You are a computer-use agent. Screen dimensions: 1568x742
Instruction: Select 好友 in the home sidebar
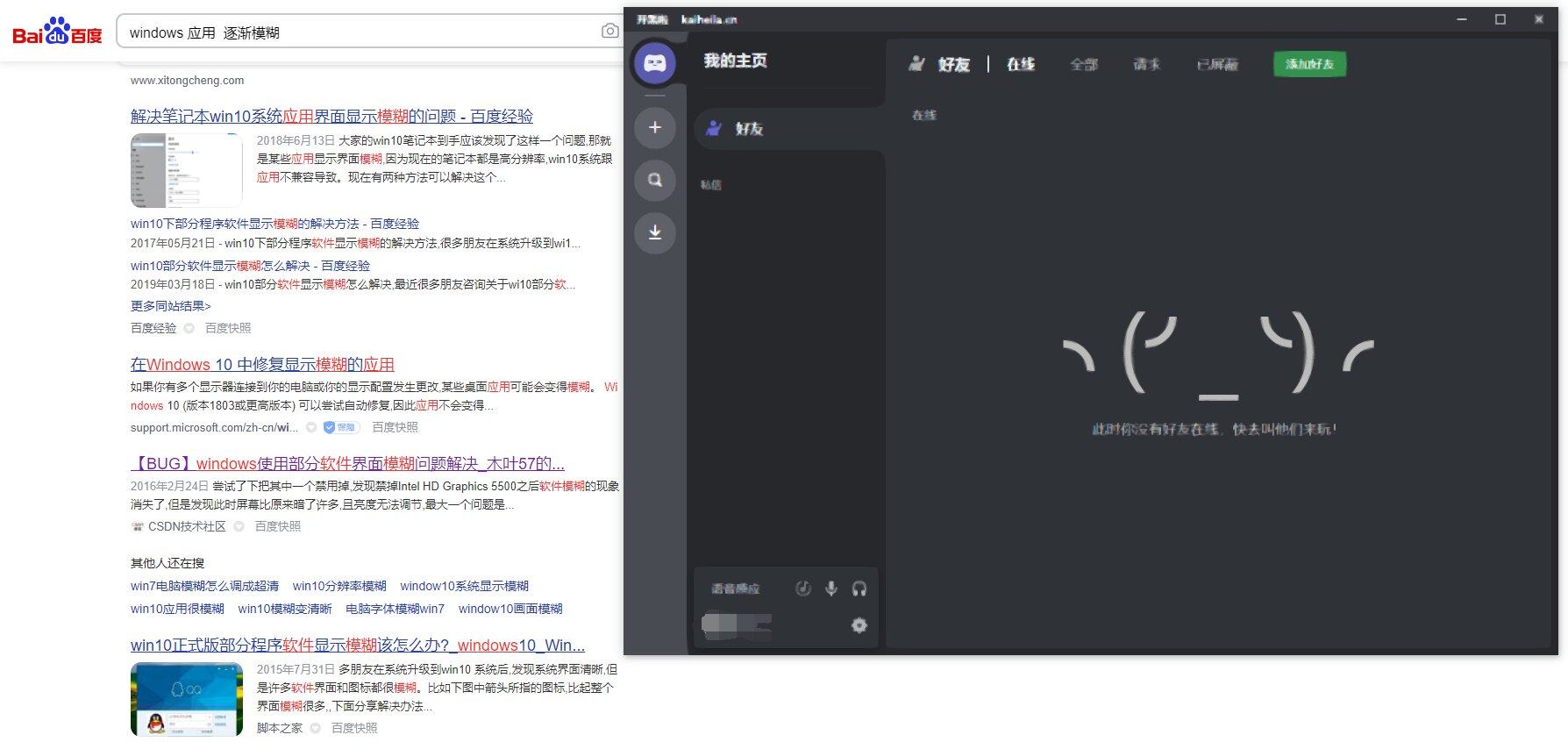(x=788, y=129)
